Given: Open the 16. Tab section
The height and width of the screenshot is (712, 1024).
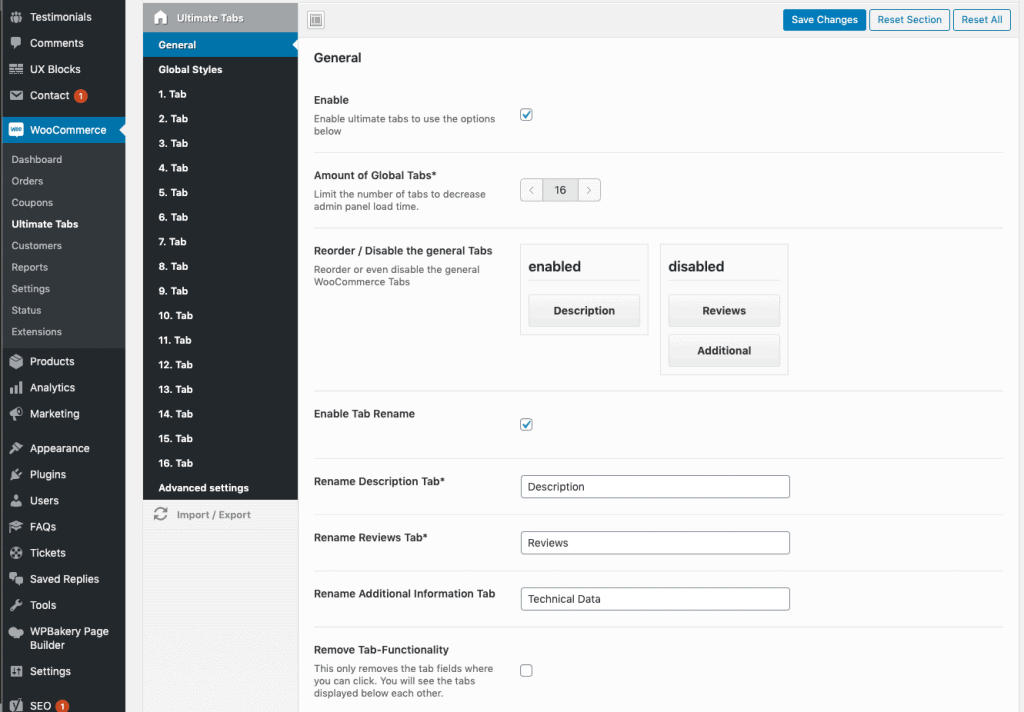Looking at the screenshot, I should 220,463.
